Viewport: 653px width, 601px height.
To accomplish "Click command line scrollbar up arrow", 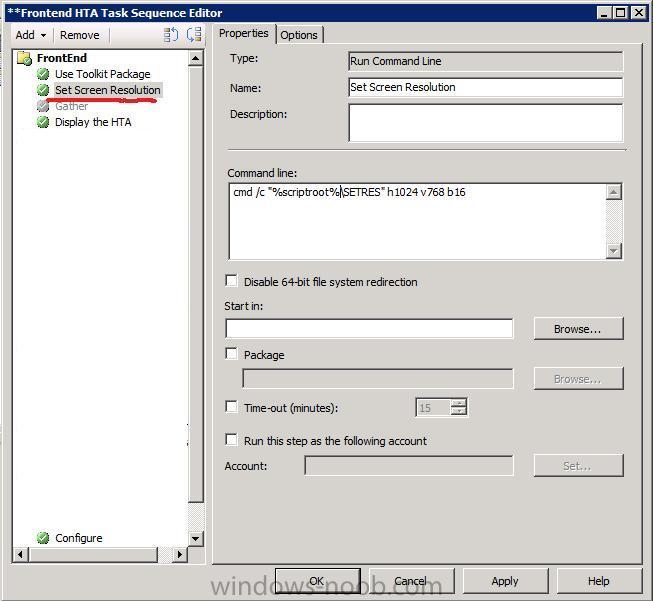I will [x=614, y=192].
